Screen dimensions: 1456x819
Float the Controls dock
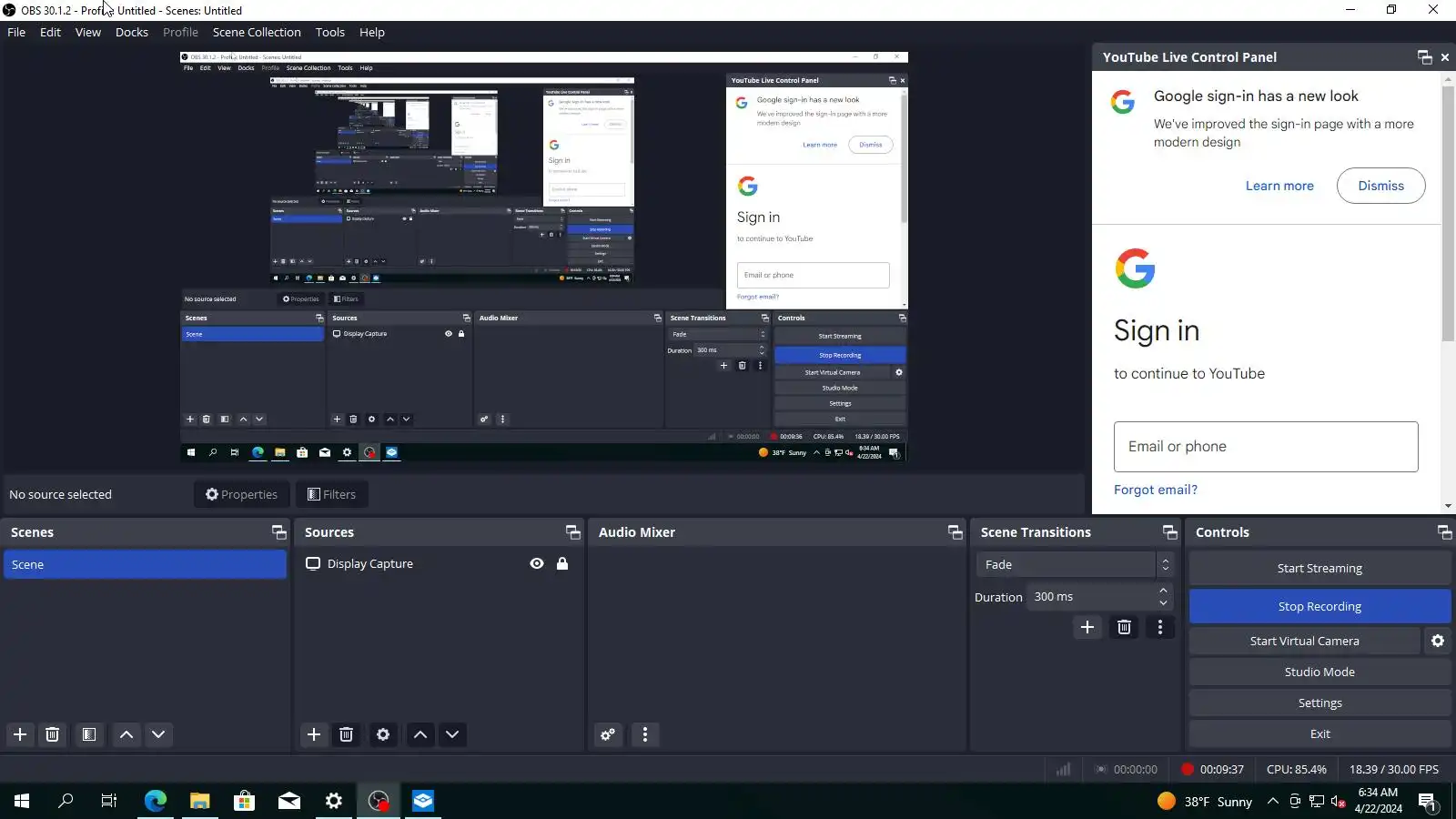1444,532
